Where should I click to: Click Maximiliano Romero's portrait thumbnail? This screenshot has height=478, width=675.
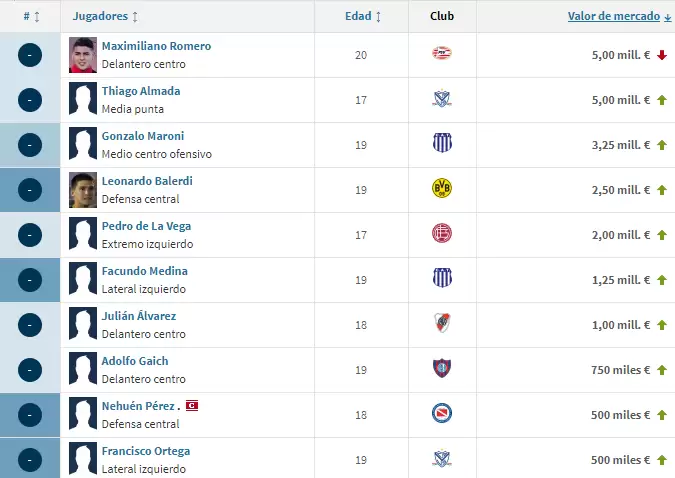(x=82, y=54)
